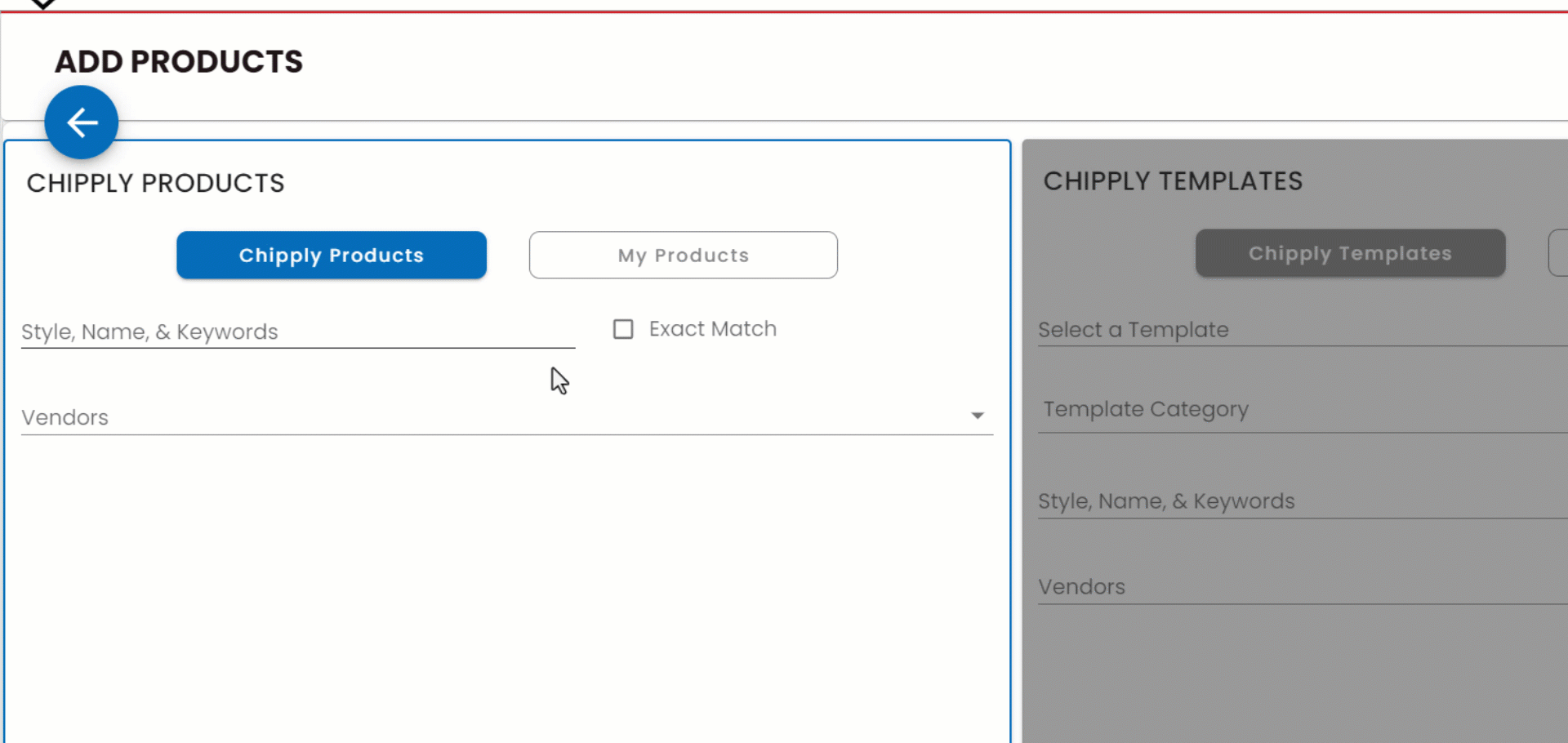Click the blue back arrow button

(82, 122)
